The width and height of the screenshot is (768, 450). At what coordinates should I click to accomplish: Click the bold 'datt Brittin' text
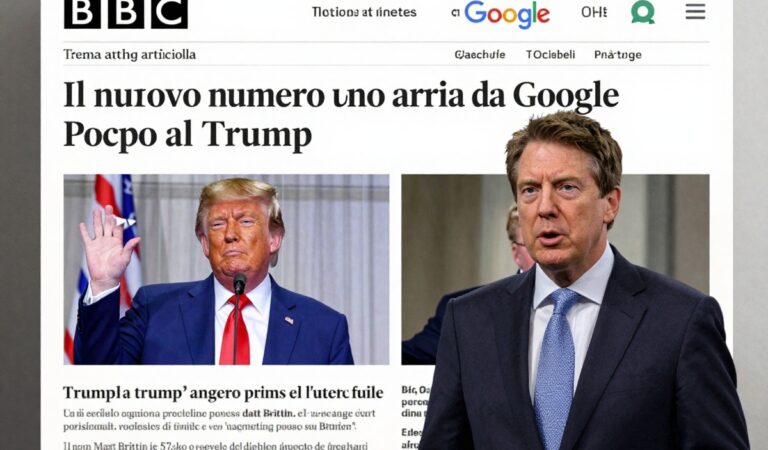[269, 413]
